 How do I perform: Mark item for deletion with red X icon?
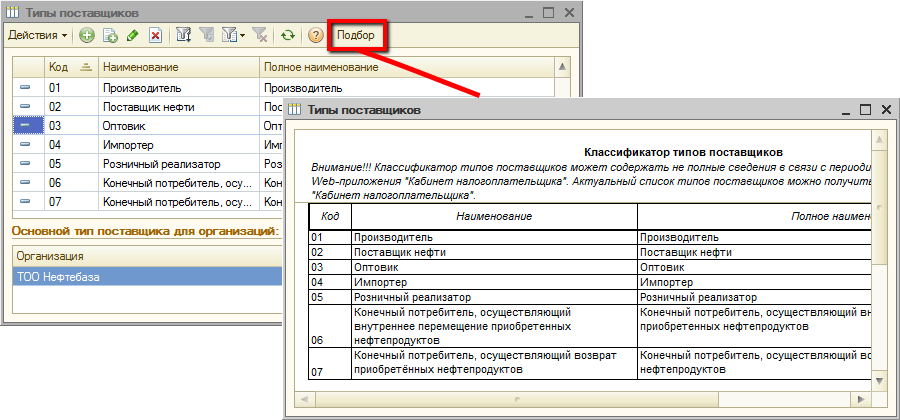(155, 35)
